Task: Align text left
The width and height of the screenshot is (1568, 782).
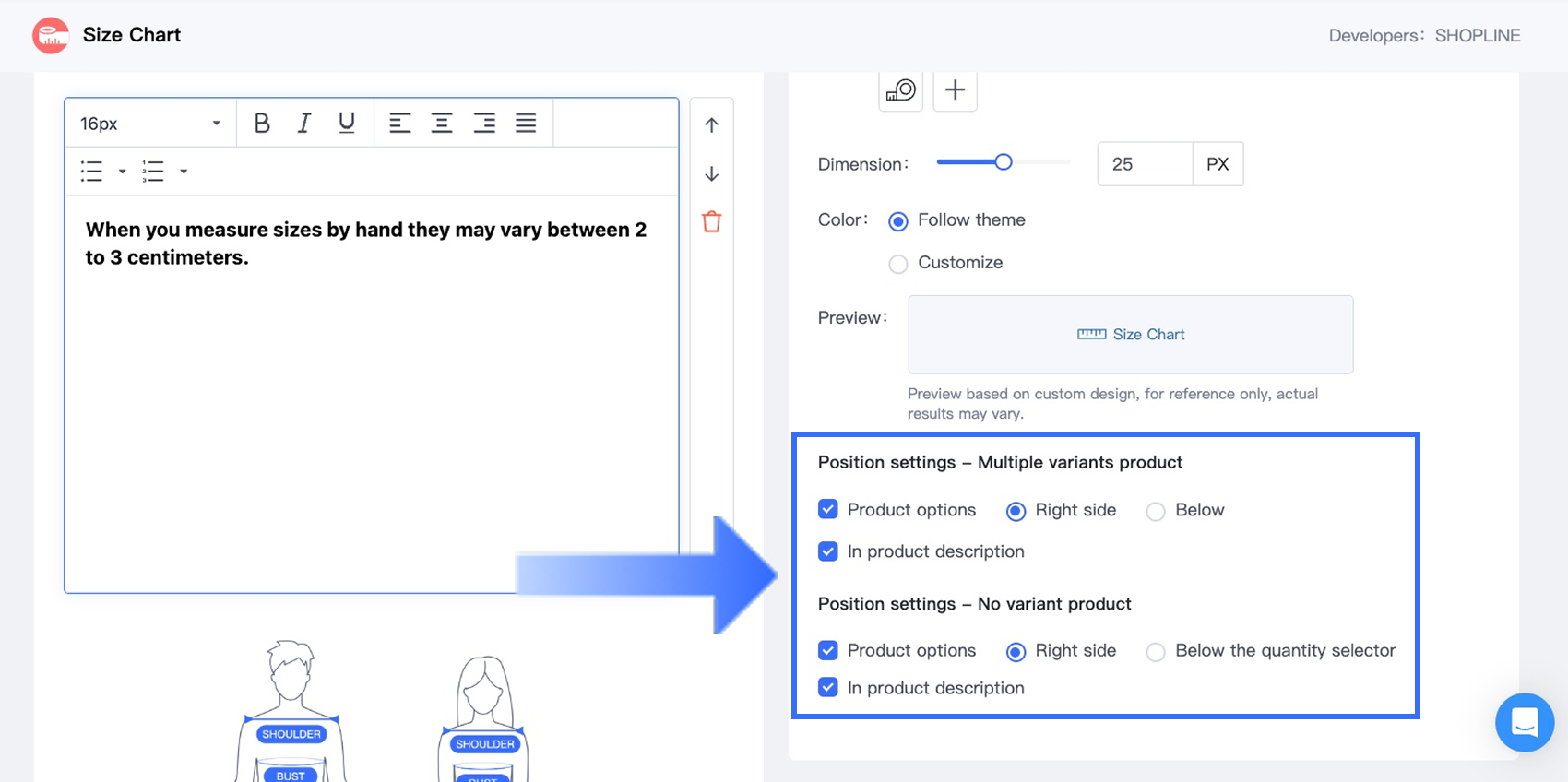Action: 399,123
